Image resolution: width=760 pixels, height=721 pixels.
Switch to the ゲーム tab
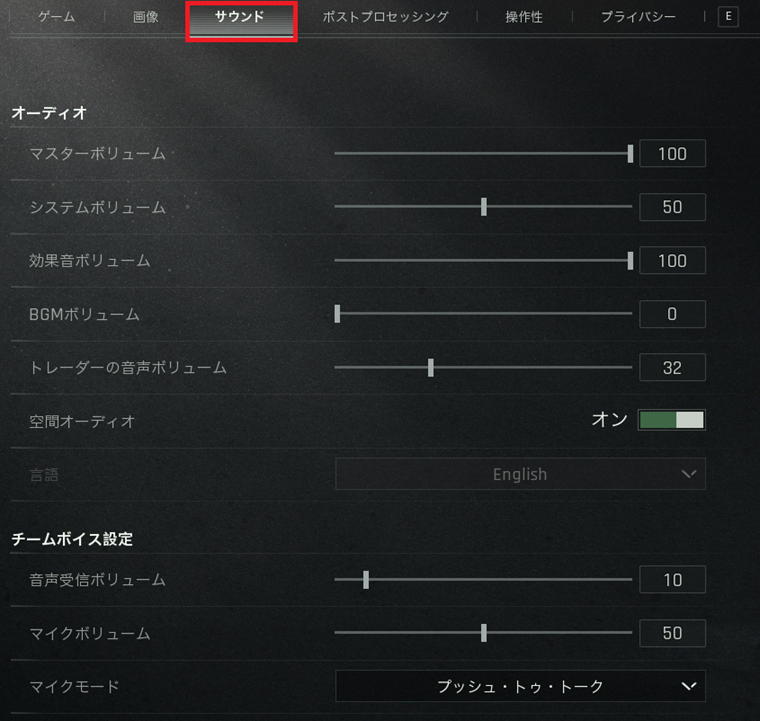tap(57, 17)
